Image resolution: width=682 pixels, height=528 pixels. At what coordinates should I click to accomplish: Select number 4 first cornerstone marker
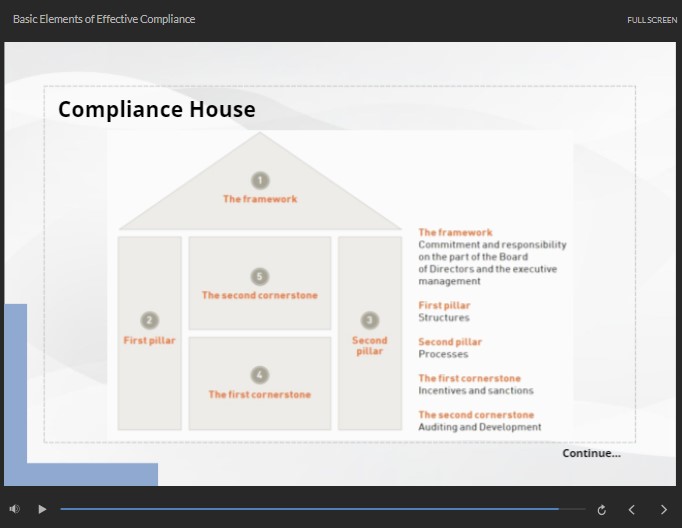[x=260, y=375]
